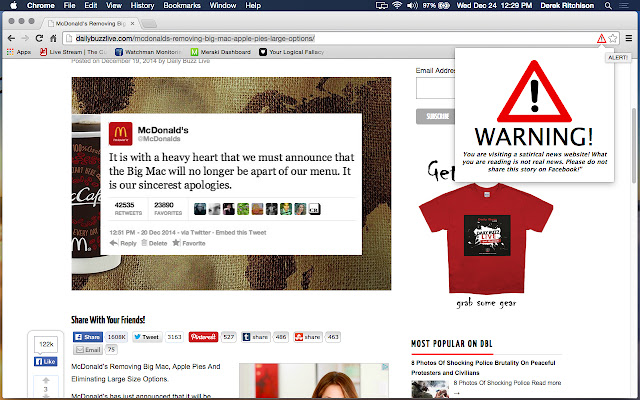Click the red warning triangle extension icon
This screenshot has height=400, width=640.
[601, 38]
